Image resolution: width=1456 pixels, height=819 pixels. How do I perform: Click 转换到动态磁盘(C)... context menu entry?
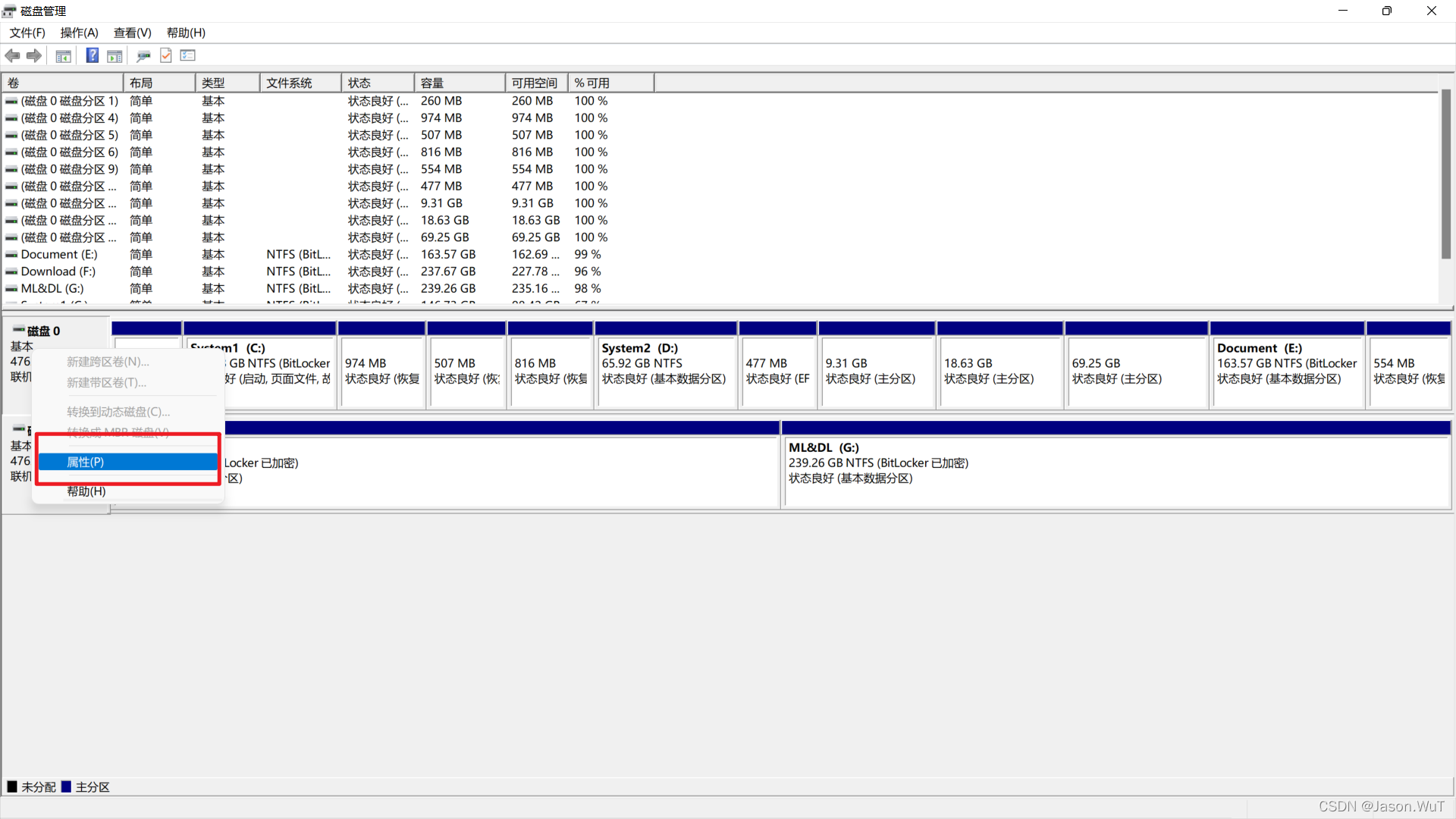tap(128, 412)
